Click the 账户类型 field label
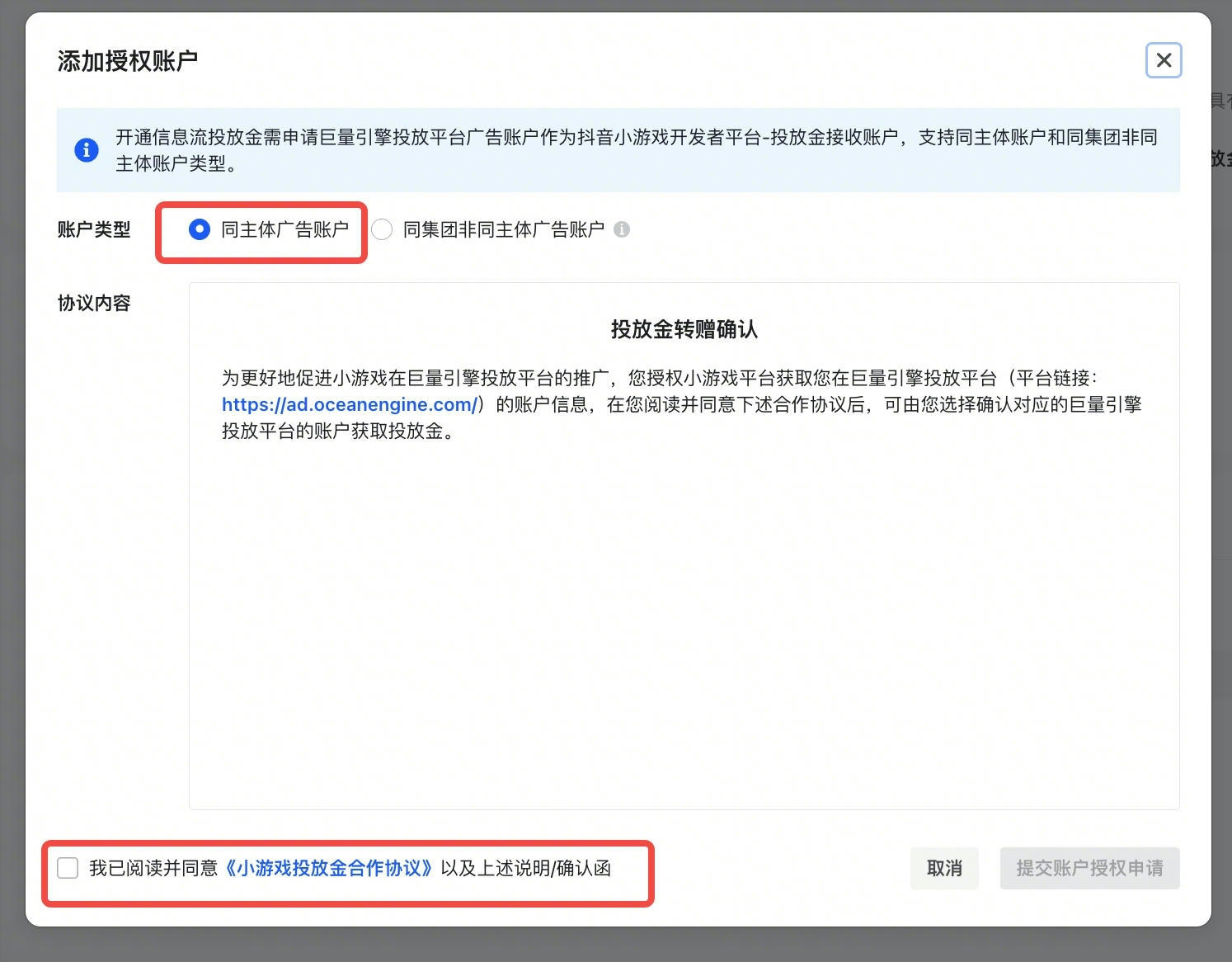The width and height of the screenshot is (1232, 962). pyautogui.click(x=94, y=229)
